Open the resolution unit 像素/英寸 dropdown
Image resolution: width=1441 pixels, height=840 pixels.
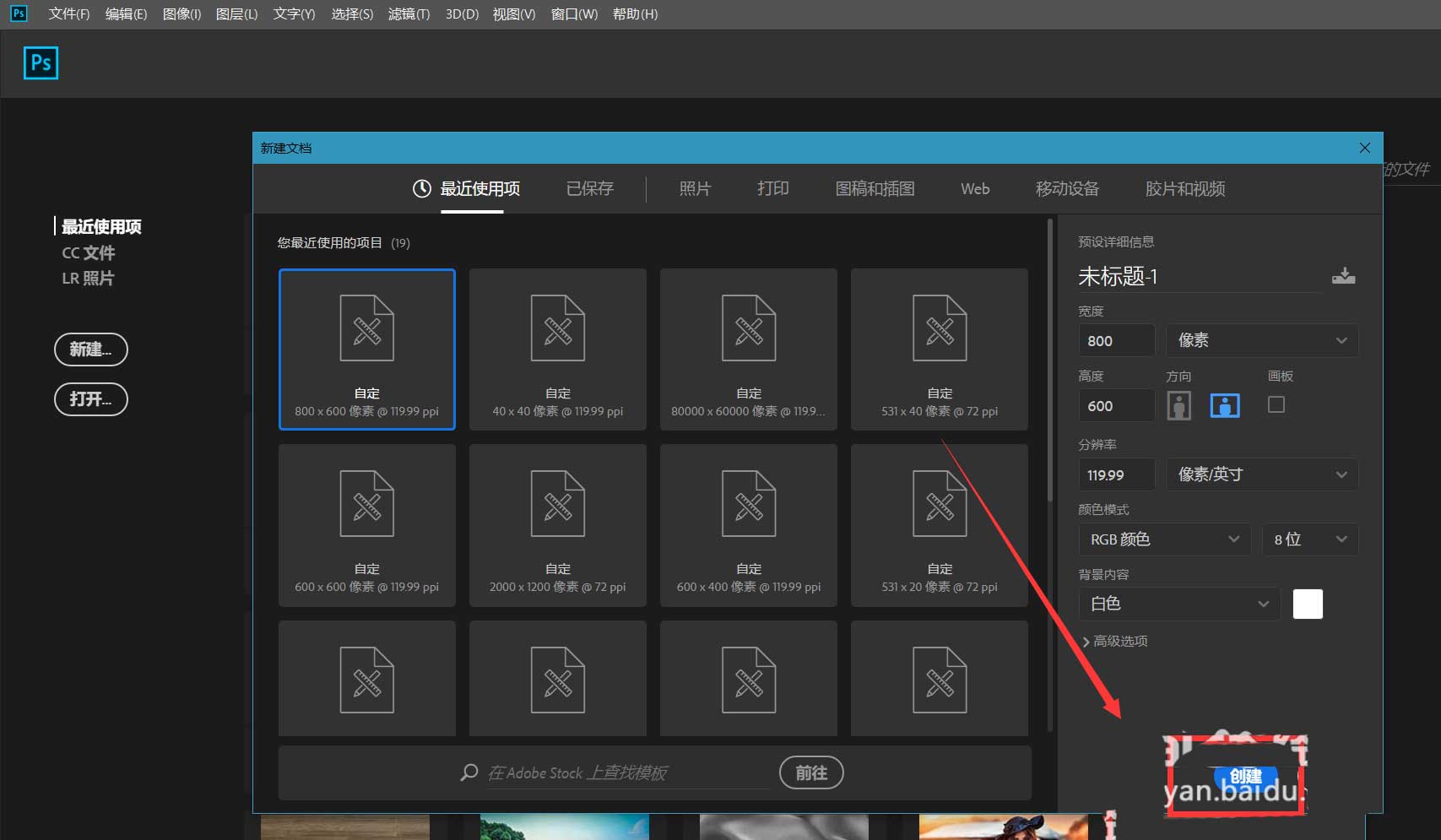coord(1262,474)
